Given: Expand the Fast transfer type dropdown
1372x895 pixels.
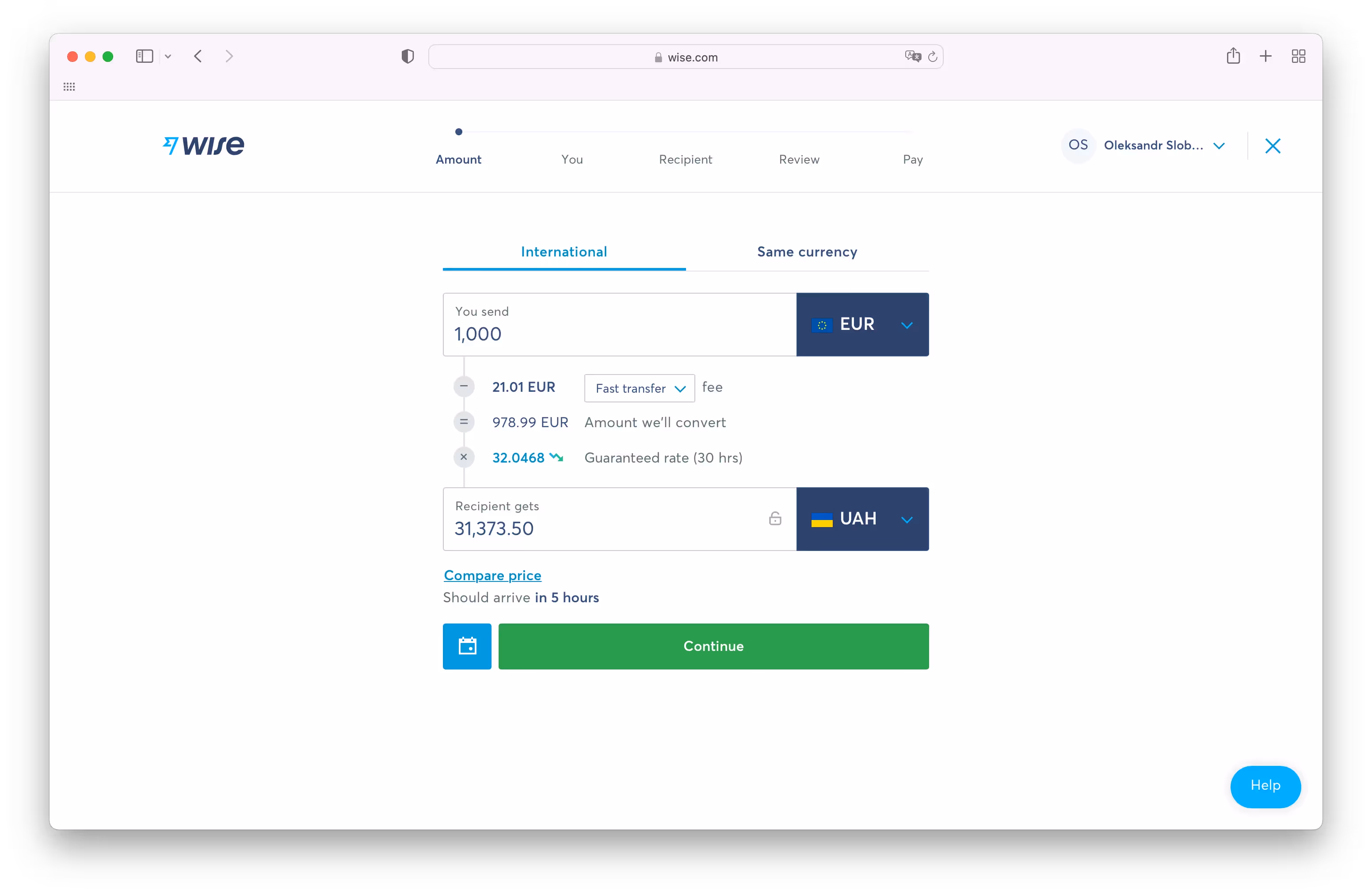Looking at the screenshot, I should (x=639, y=388).
